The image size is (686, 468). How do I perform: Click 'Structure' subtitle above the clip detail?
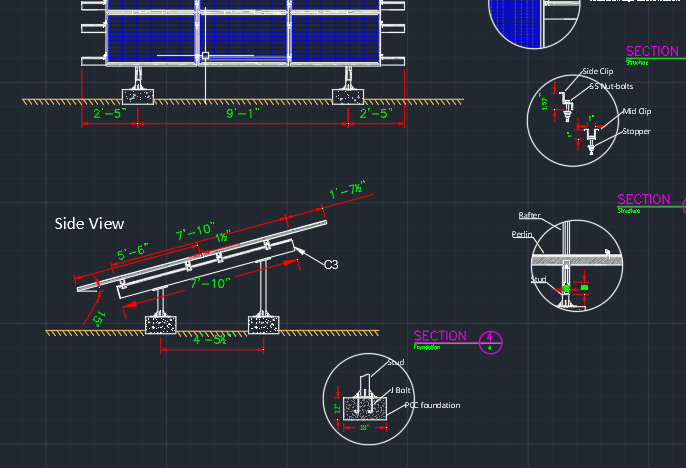pyautogui.click(x=637, y=63)
